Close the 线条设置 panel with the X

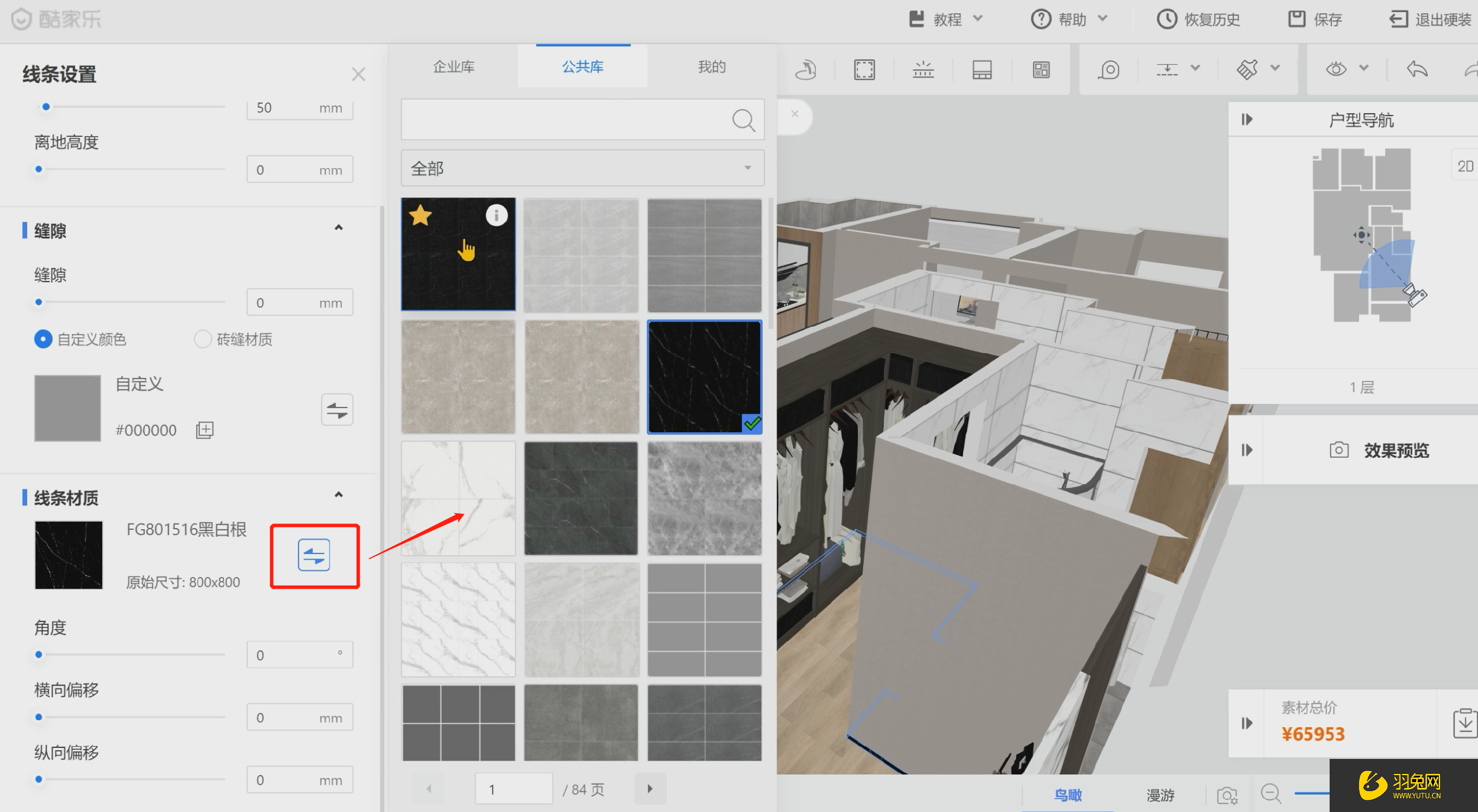(x=359, y=74)
